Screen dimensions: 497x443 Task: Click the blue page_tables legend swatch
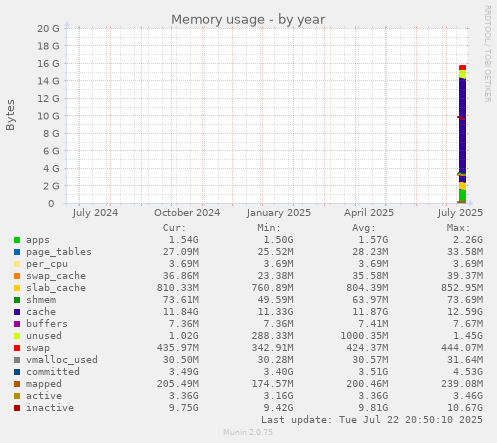tap(17, 252)
